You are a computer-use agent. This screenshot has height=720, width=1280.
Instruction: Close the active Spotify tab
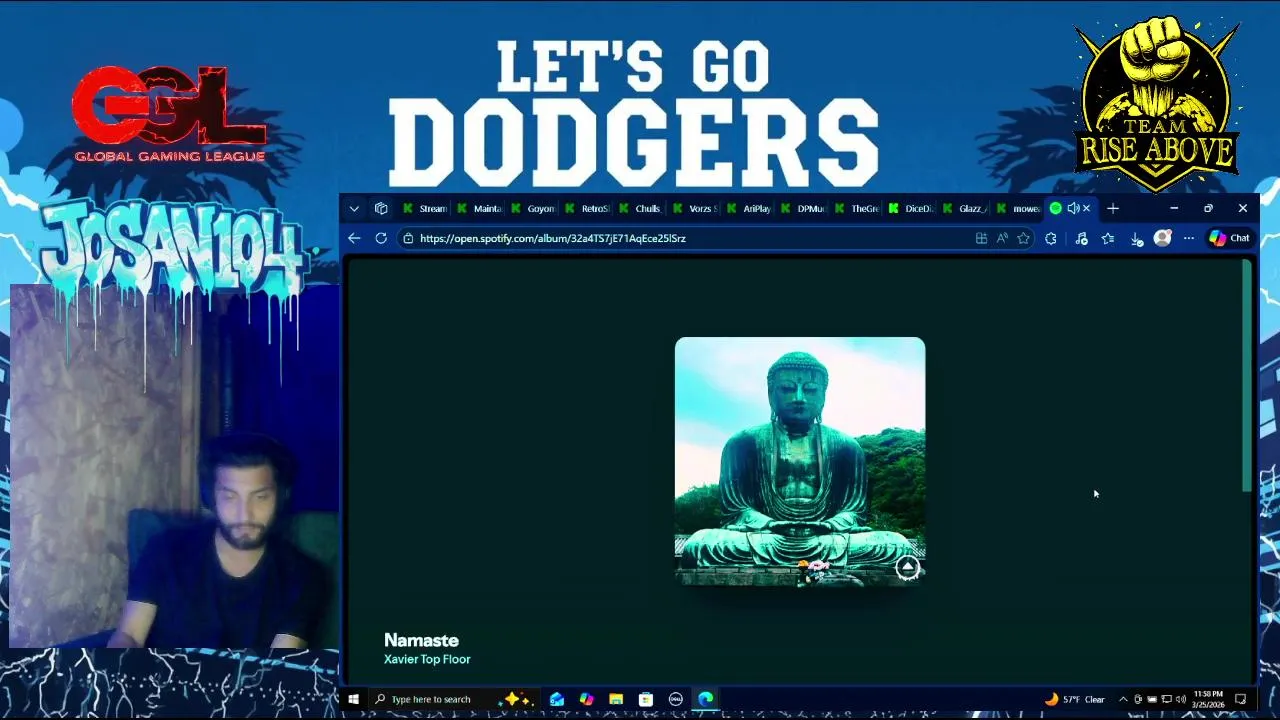(x=1086, y=208)
